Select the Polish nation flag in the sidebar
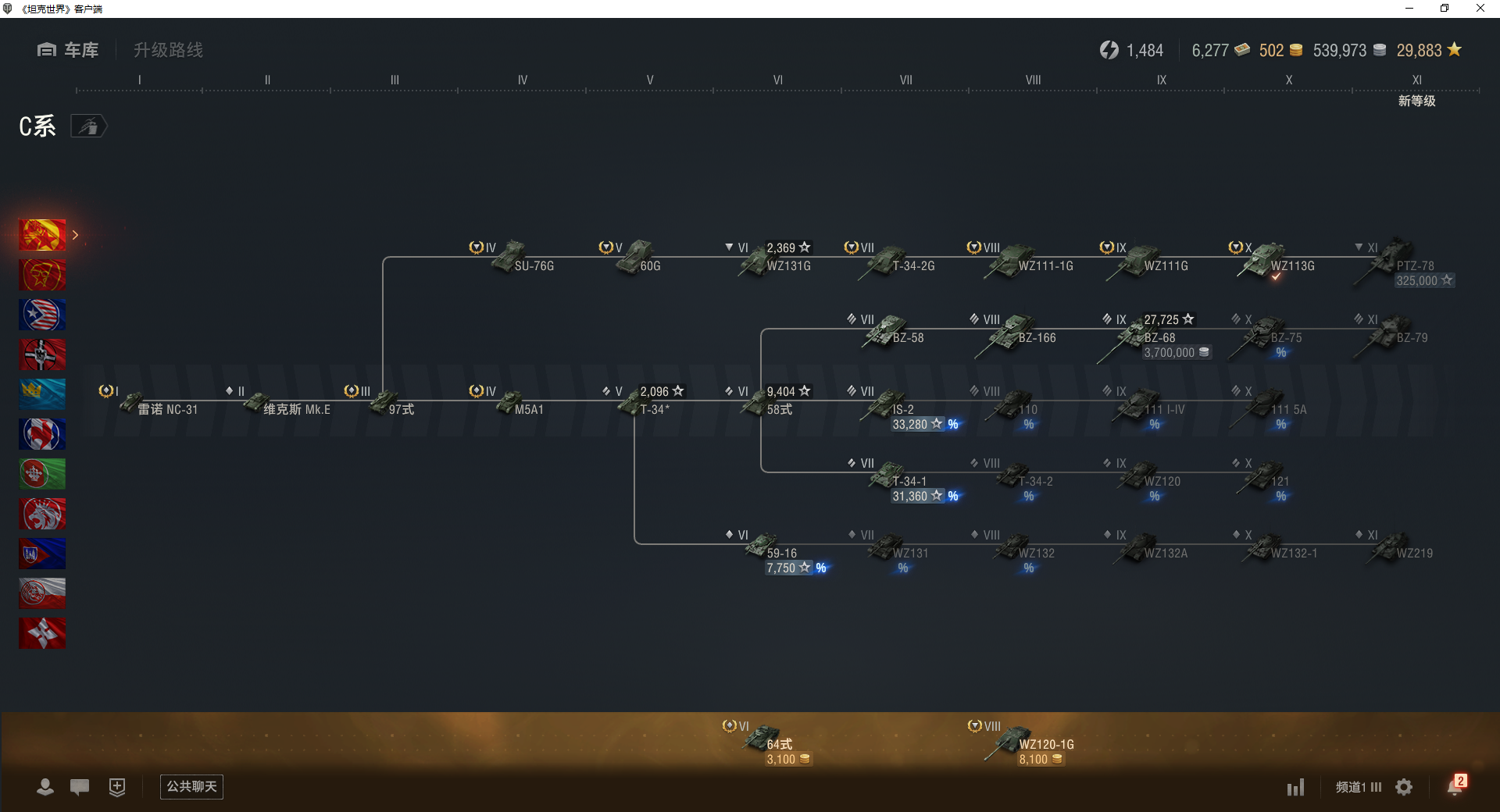Screen dimensions: 1500x812 click(x=42, y=593)
